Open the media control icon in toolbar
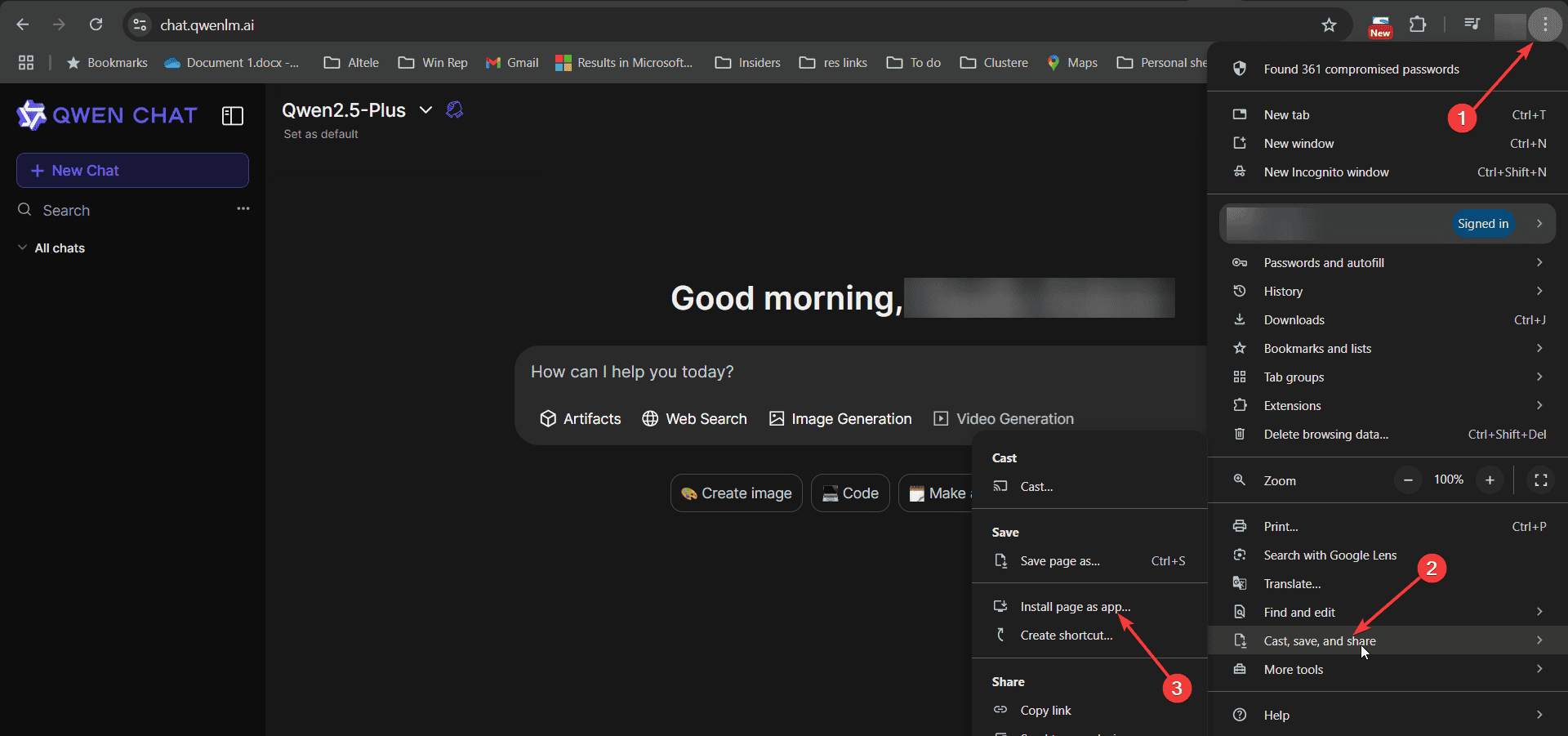 [1472, 25]
